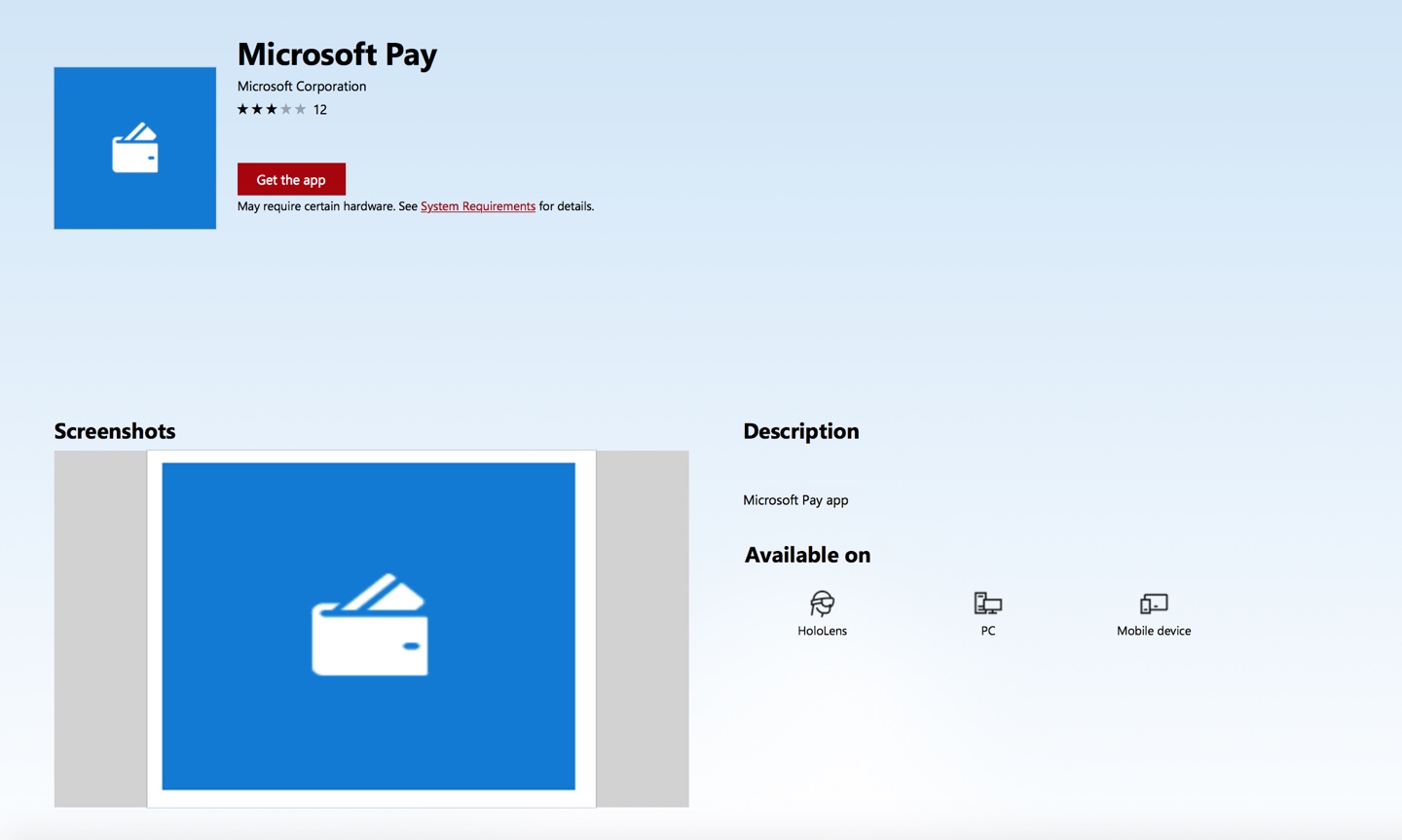This screenshot has width=1402, height=840.
Task: Select the PC label
Action: pos(988,631)
